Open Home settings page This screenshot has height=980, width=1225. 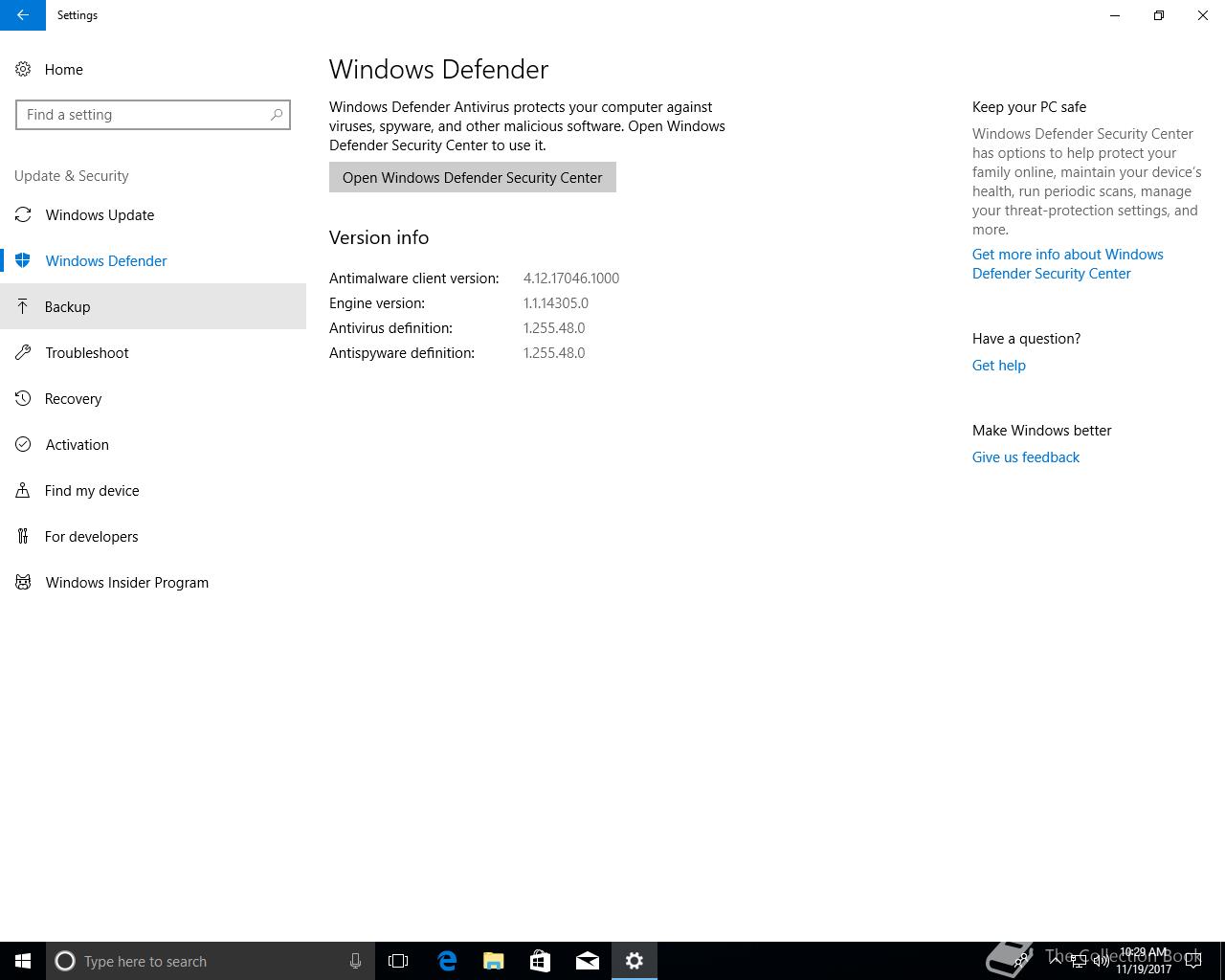coord(153,69)
